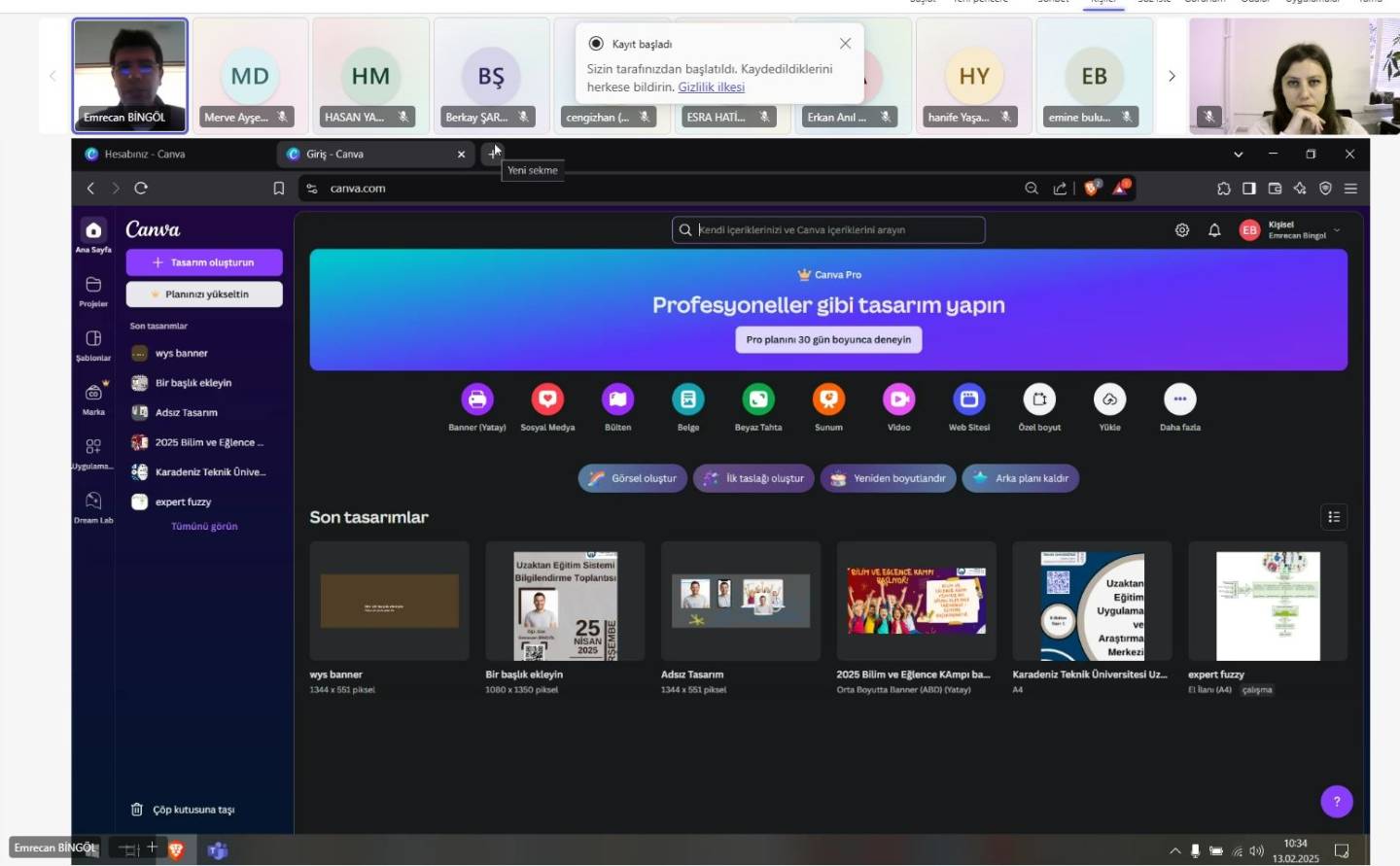
Task: Select Banner (Yatay) design type
Action: pyautogui.click(x=477, y=399)
